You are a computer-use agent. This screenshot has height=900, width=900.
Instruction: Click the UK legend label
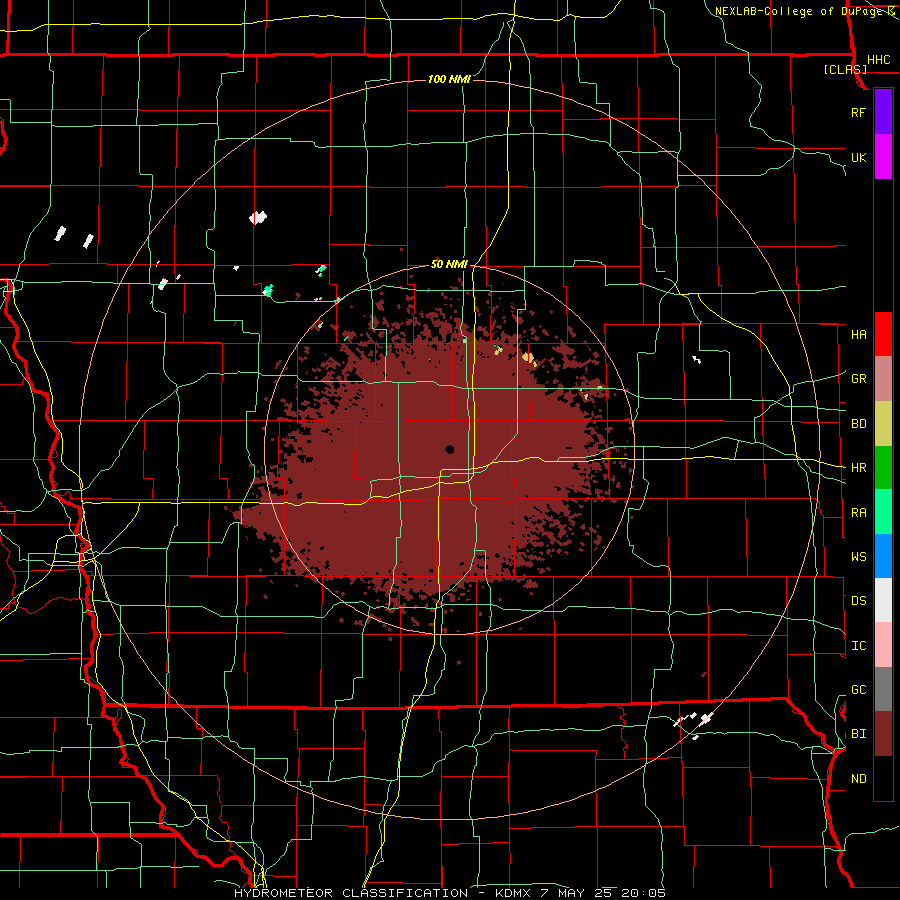click(858, 157)
